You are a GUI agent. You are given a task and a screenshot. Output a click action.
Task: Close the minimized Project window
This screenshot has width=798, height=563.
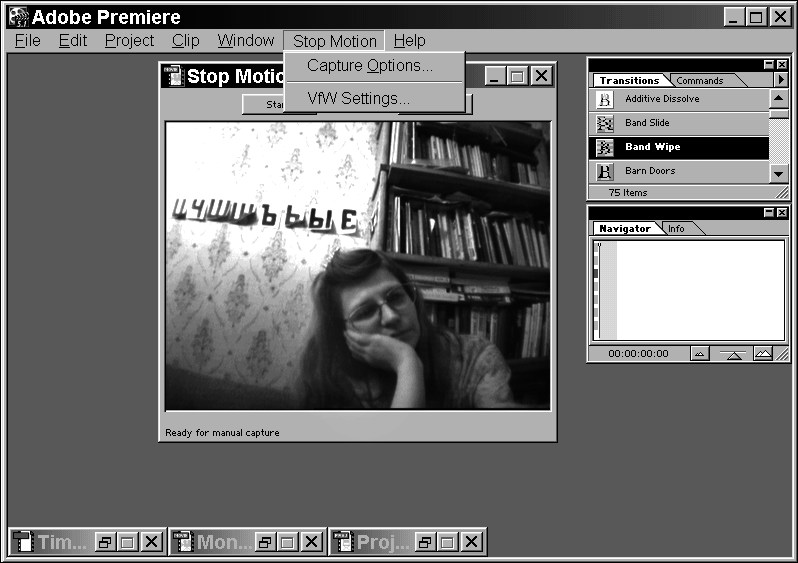(472, 542)
